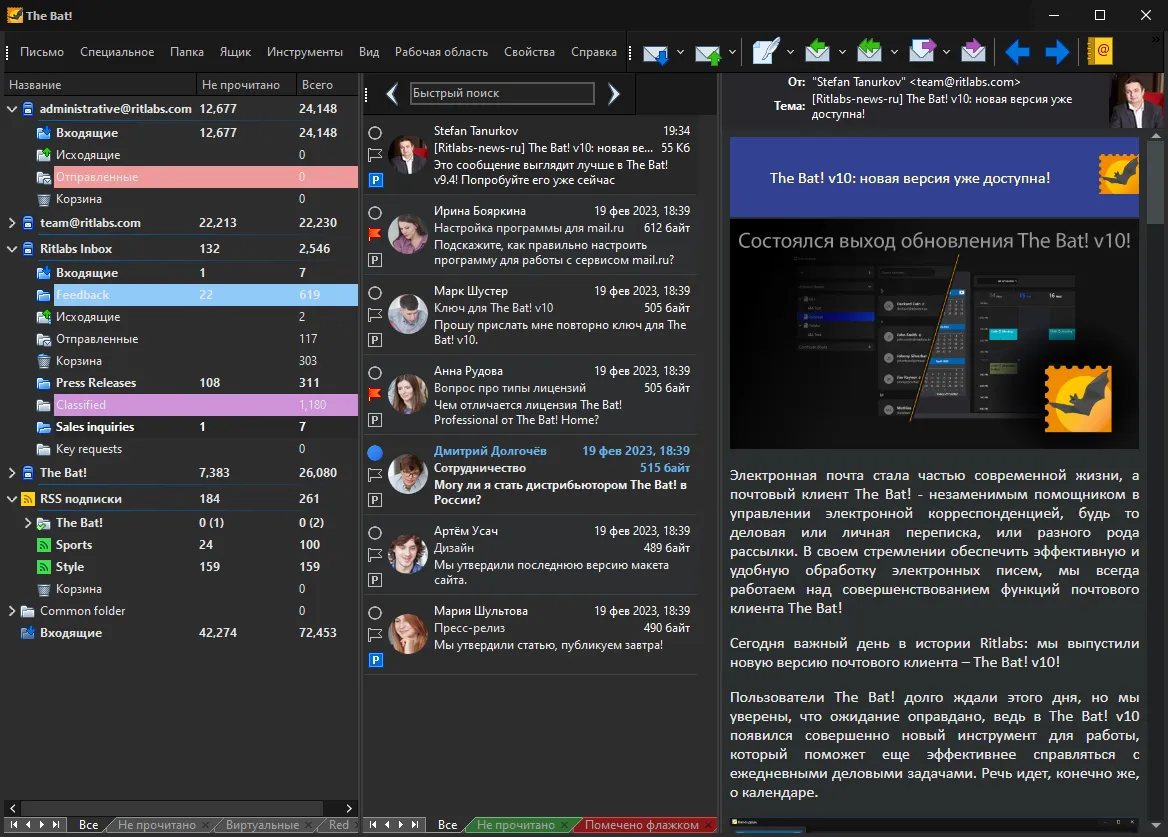Open the Специальное menu
The height and width of the screenshot is (837, 1168).
(117, 52)
